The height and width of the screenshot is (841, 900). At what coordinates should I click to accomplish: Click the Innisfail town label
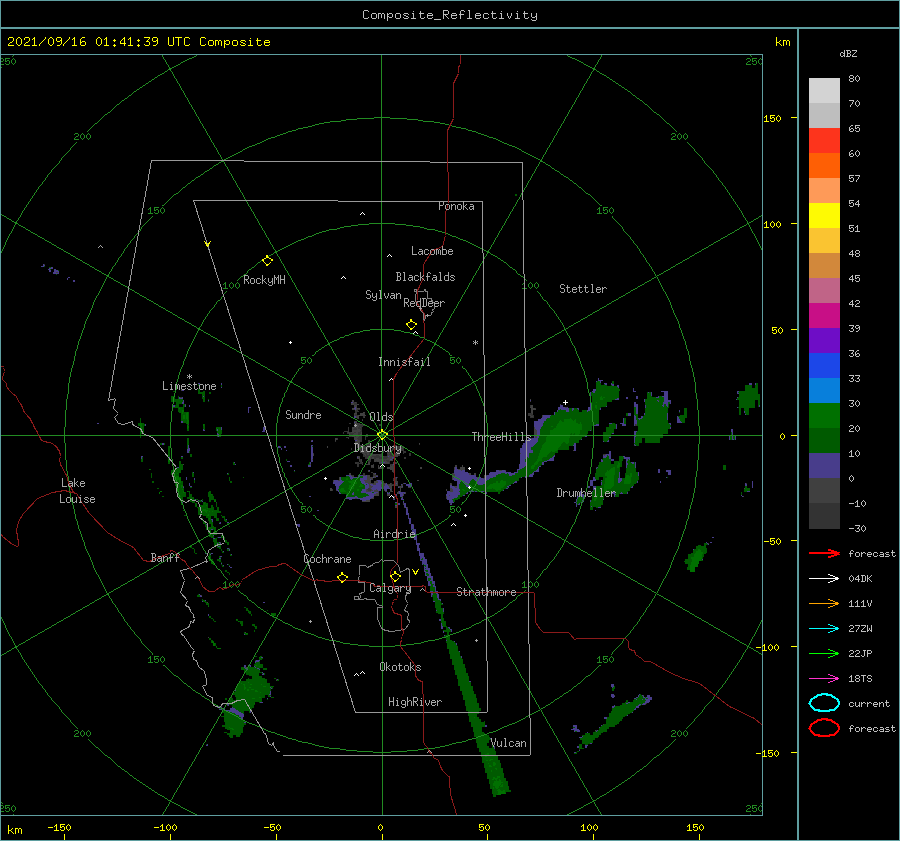point(404,362)
